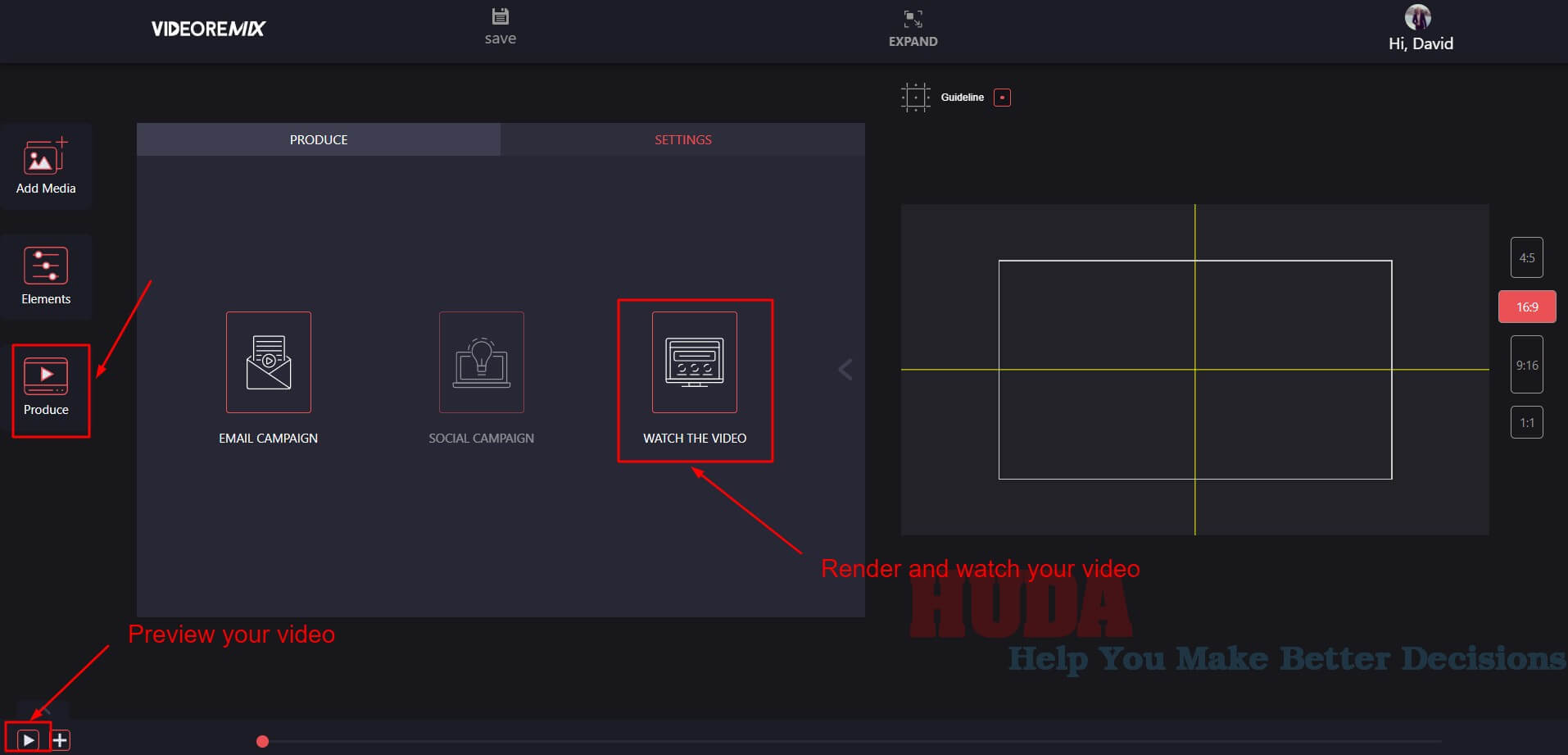Click the Guideline grid icon
Image resolution: width=1568 pixels, height=755 pixels.
(915, 97)
